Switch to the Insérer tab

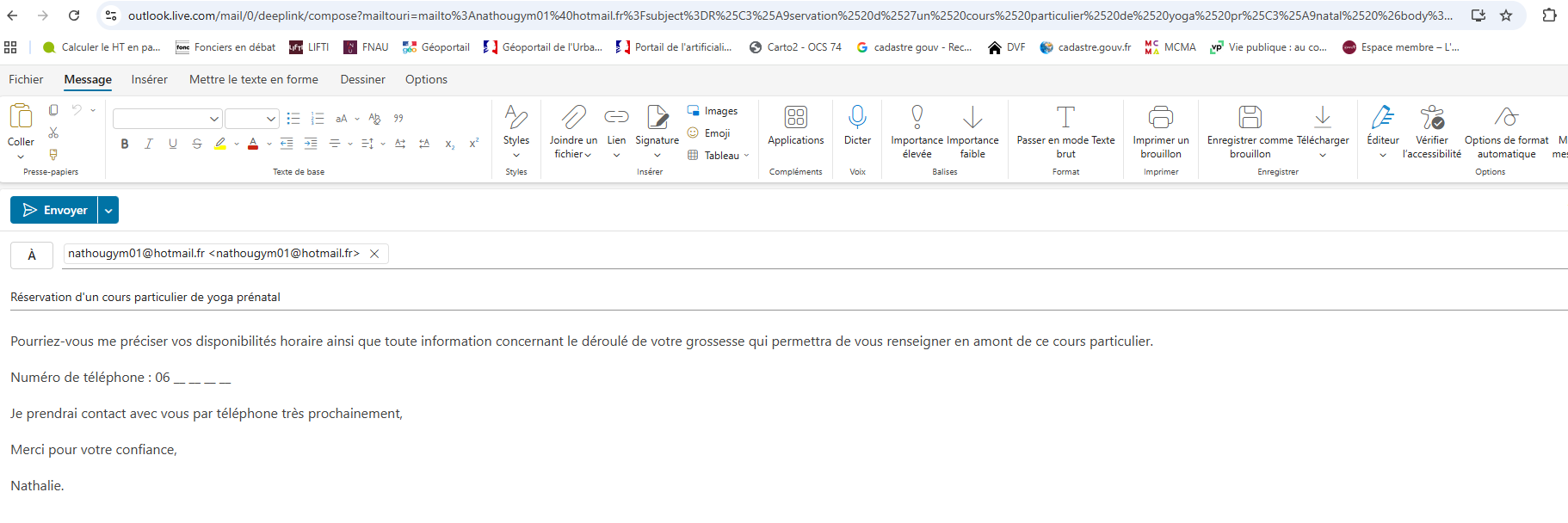tap(150, 79)
